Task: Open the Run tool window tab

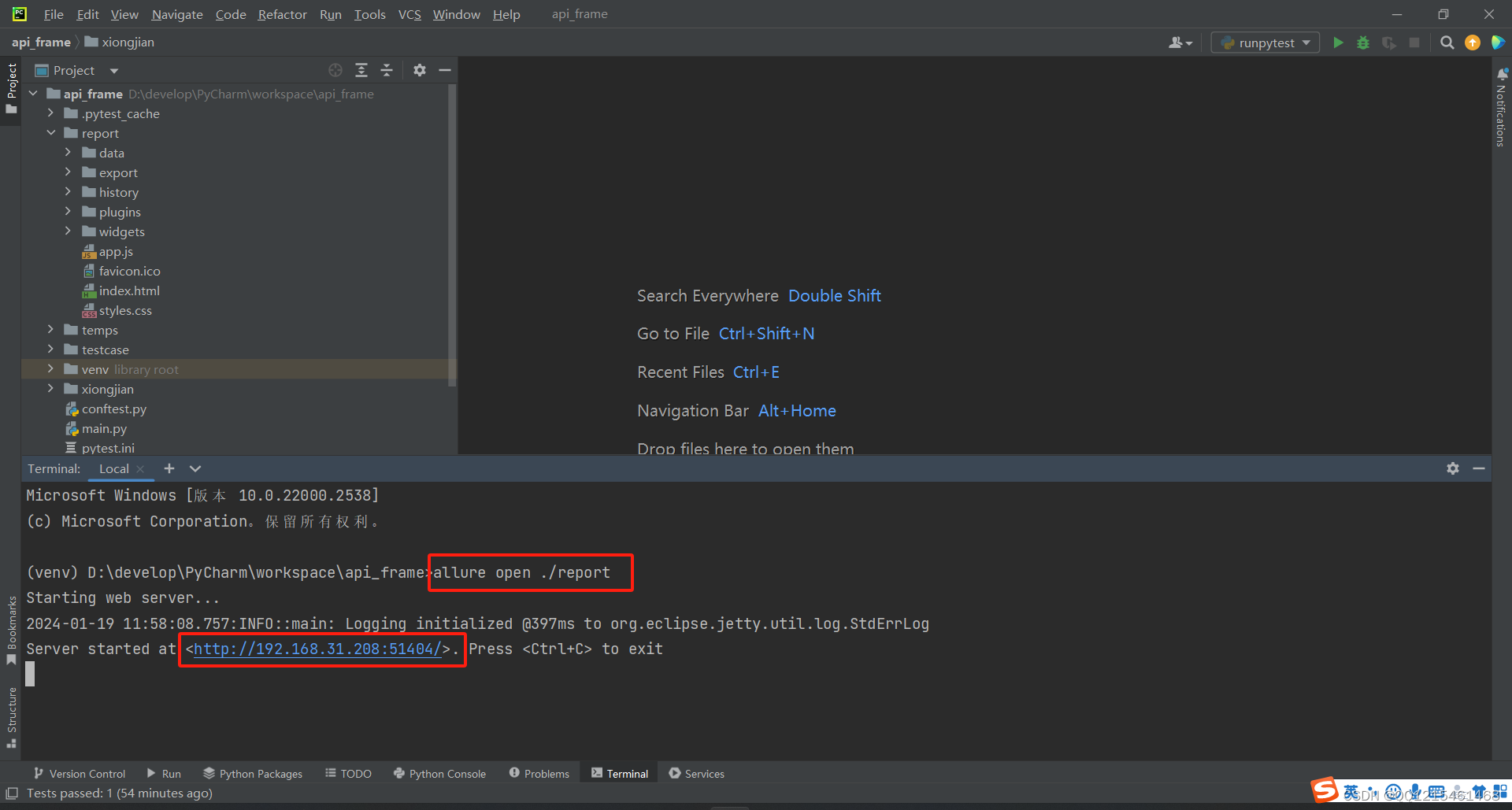Action: (164, 774)
